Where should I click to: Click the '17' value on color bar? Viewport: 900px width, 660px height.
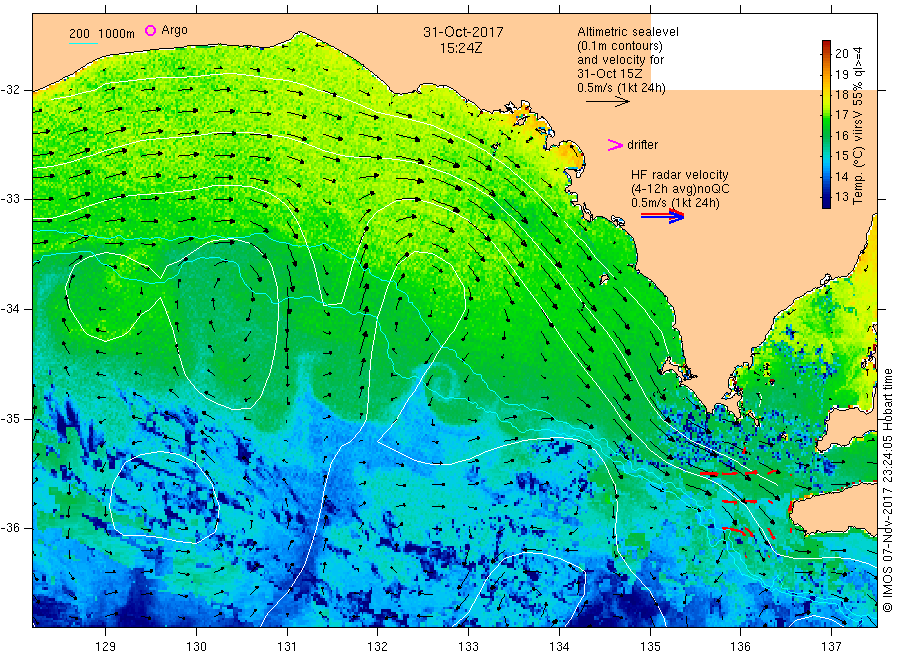841,115
